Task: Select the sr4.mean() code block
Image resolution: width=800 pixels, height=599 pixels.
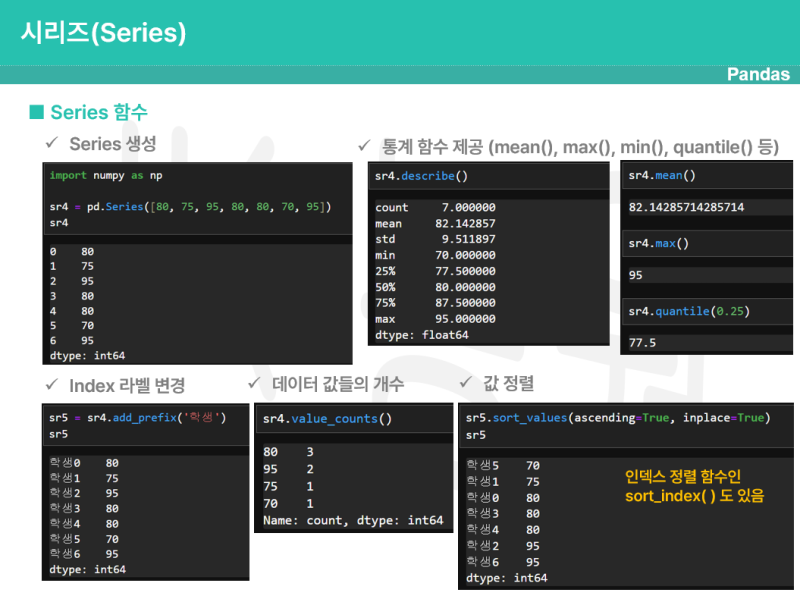Action: point(663,176)
